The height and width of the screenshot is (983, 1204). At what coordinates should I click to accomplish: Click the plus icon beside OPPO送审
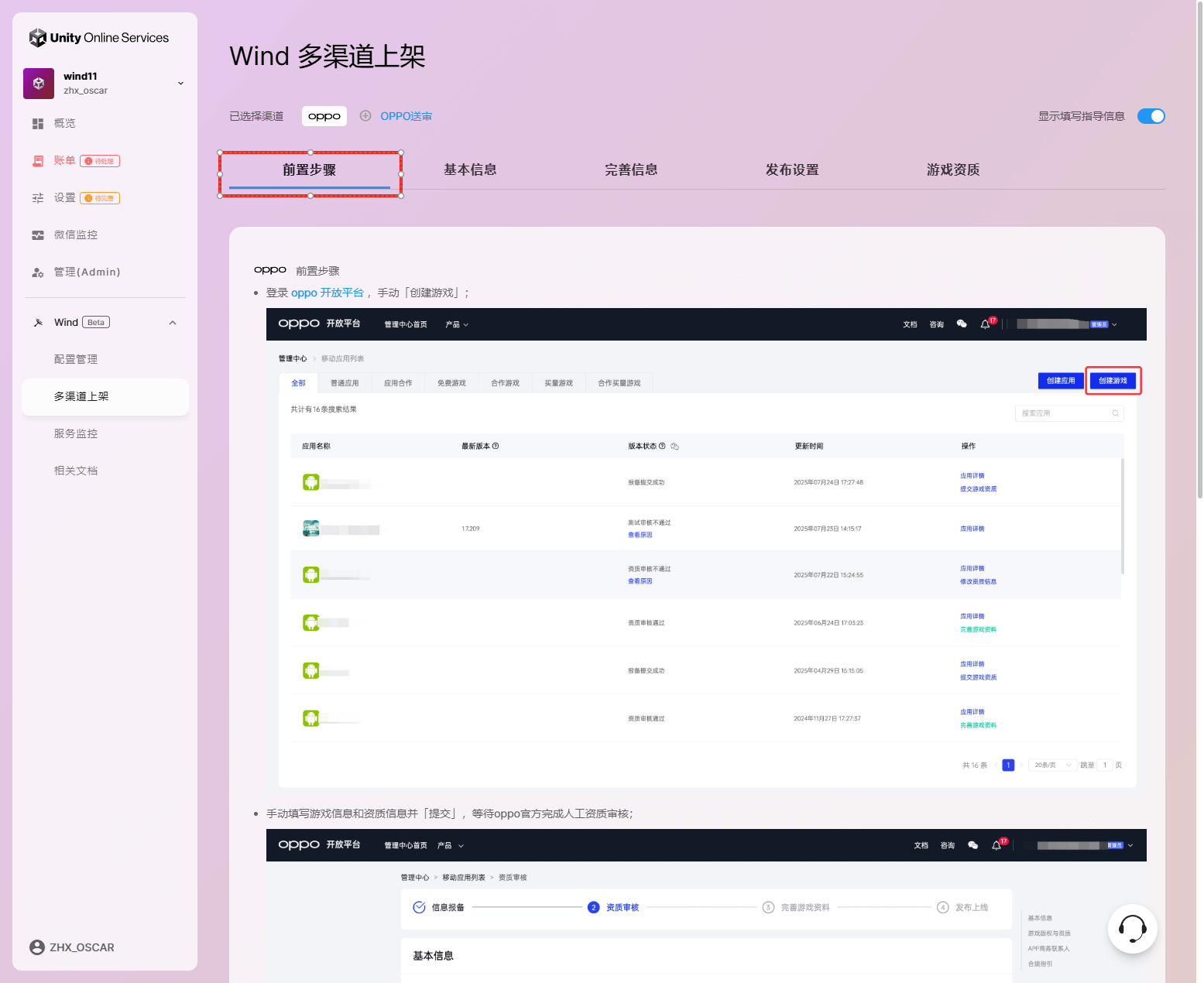coord(365,116)
